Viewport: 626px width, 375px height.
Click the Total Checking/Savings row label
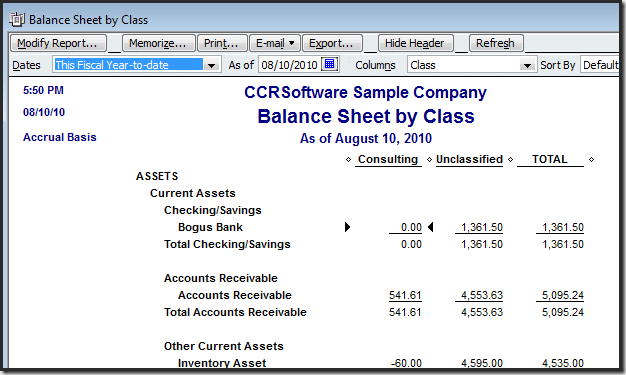pos(227,244)
